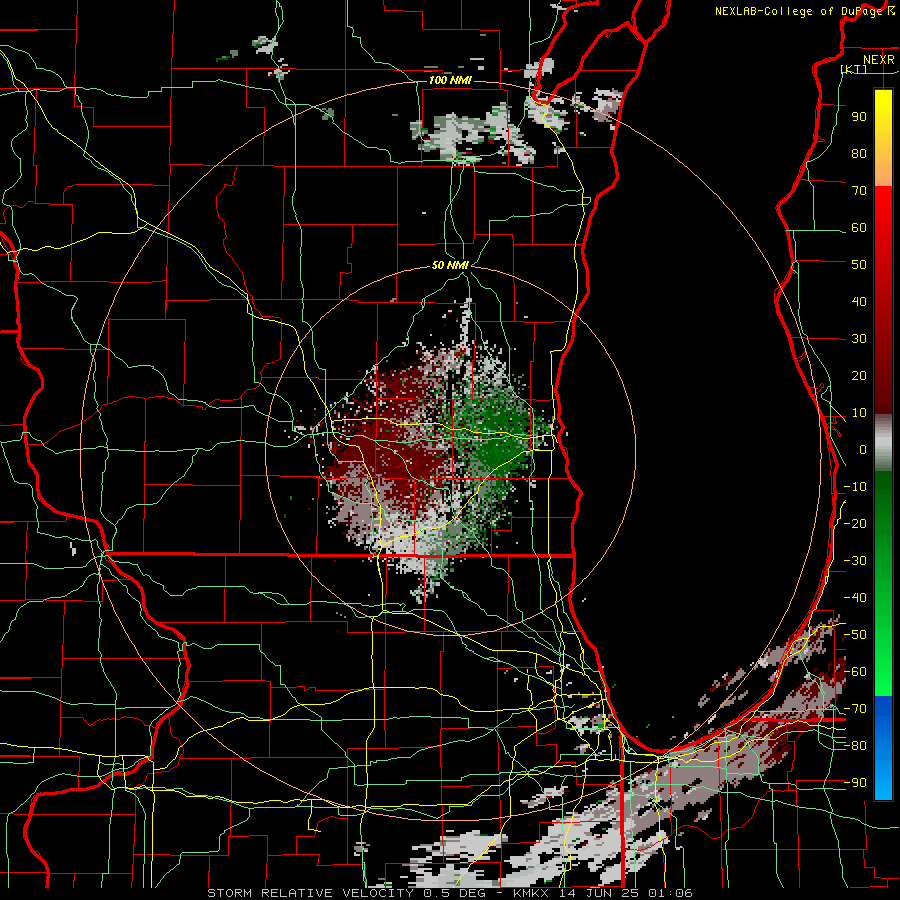900x900 pixels.
Task: Click the -50 value on the velocity scale
Action: [855, 635]
